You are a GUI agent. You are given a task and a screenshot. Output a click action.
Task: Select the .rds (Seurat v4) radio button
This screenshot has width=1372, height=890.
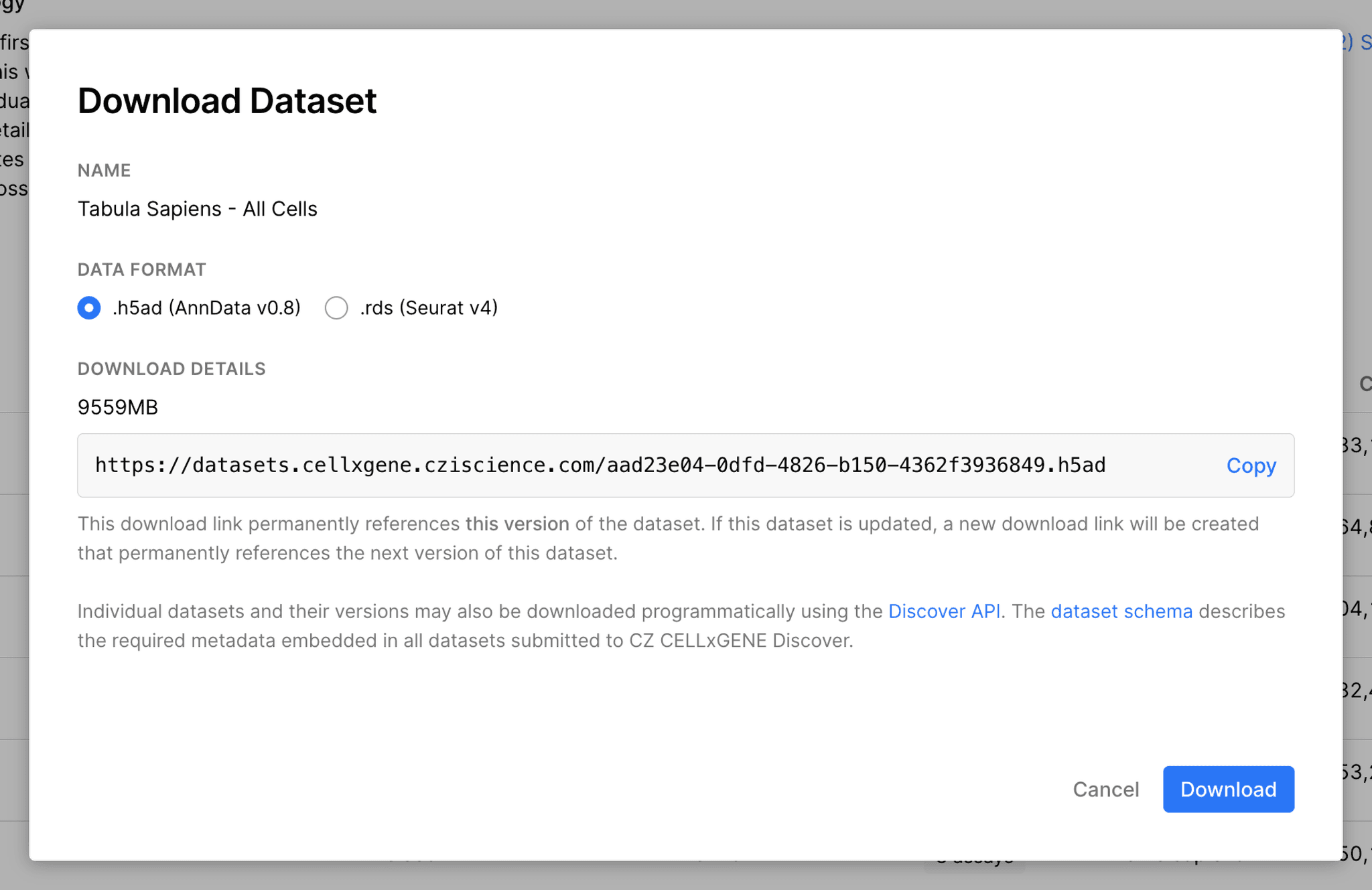[336, 308]
